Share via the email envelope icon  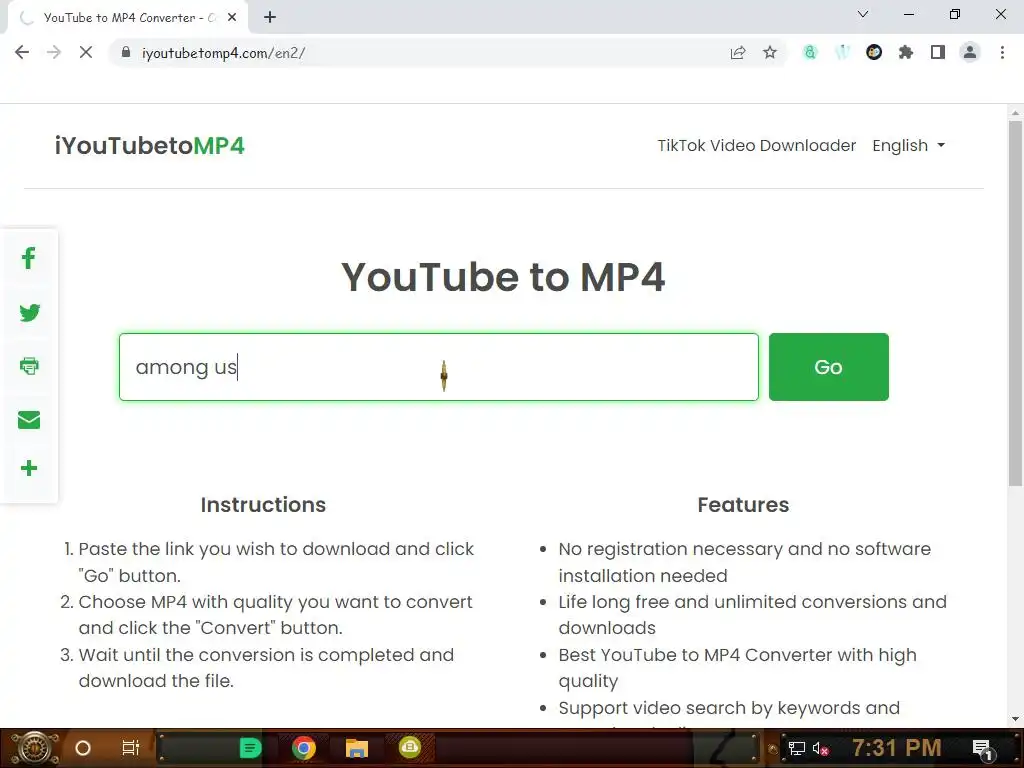click(29, 420)
